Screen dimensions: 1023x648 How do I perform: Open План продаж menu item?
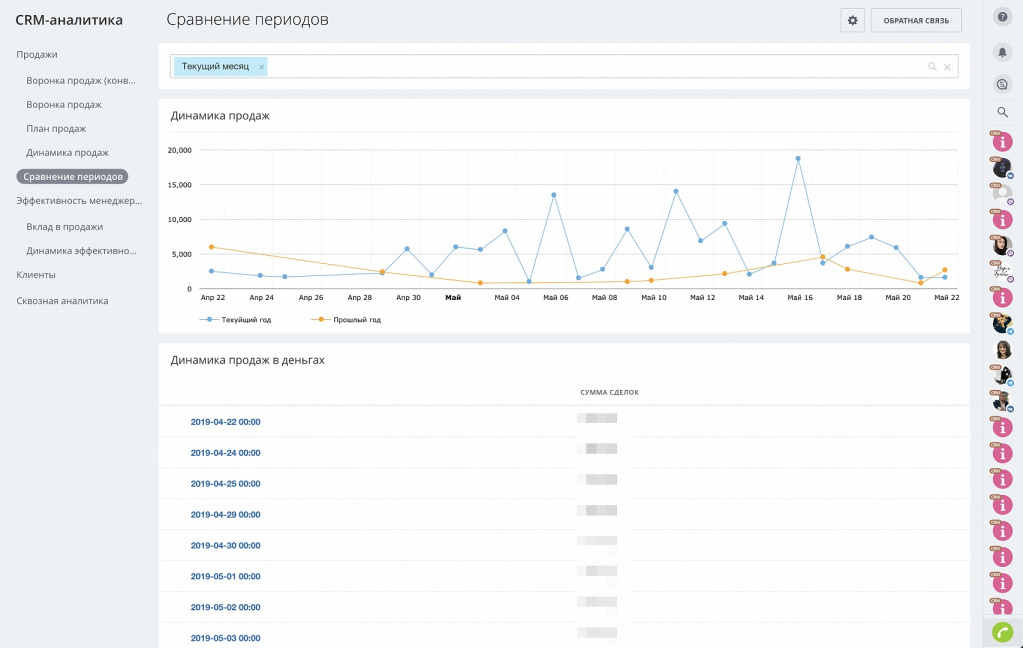pyautogui.click(x=56, y=129)
